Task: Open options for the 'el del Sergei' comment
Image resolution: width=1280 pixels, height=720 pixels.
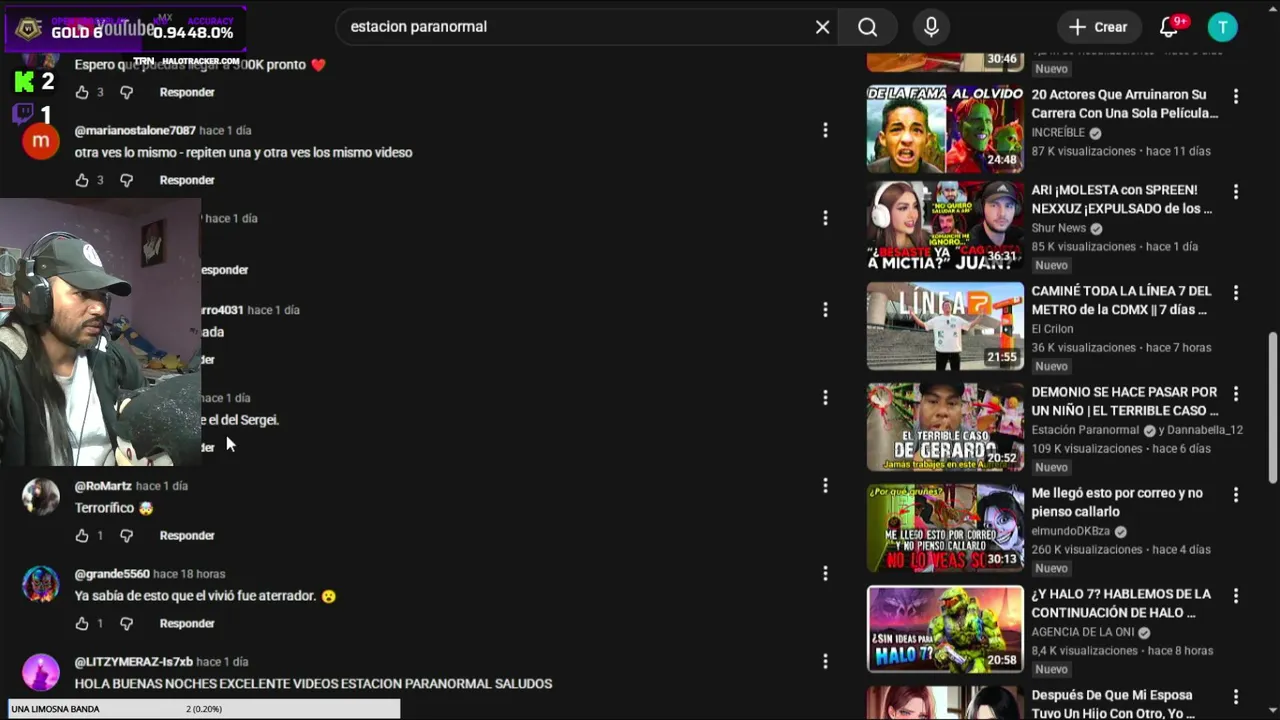Action: tap(825, 398)
